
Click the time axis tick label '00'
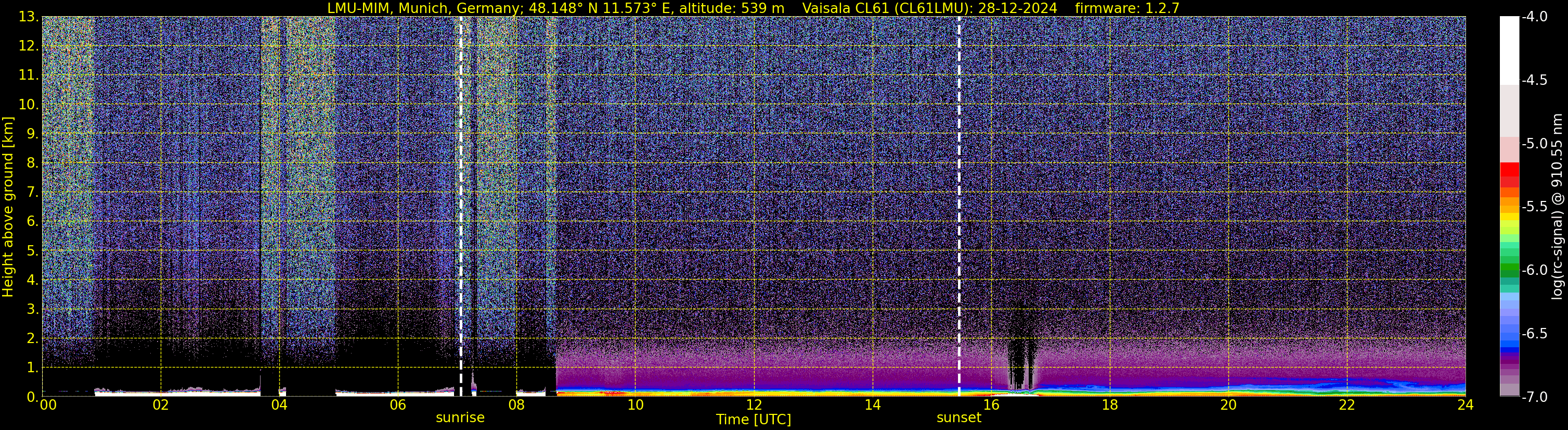(47, 405)
